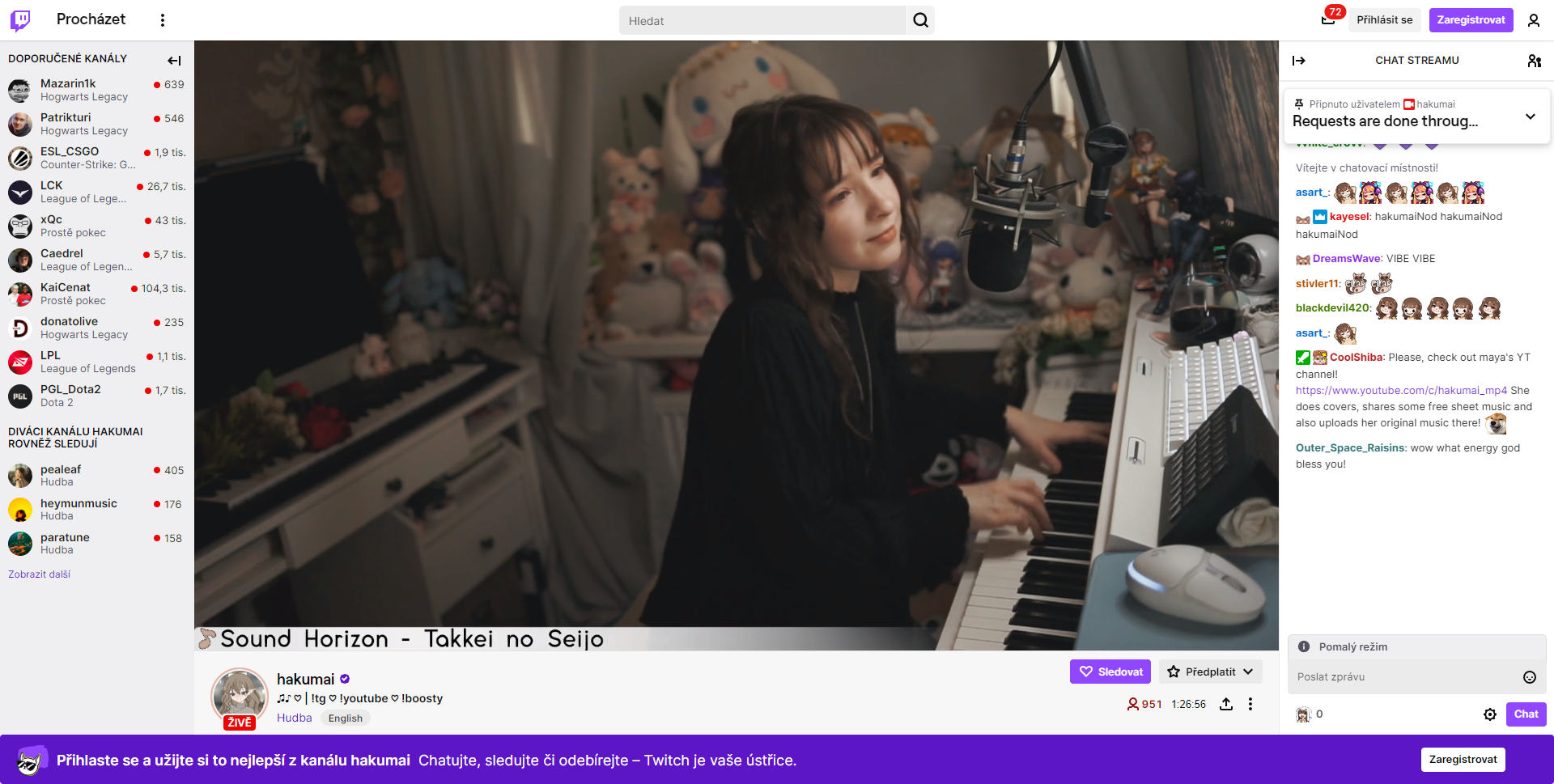
Task: Open Patrikturi channel in sidebar
Action: tap(97, 124)
